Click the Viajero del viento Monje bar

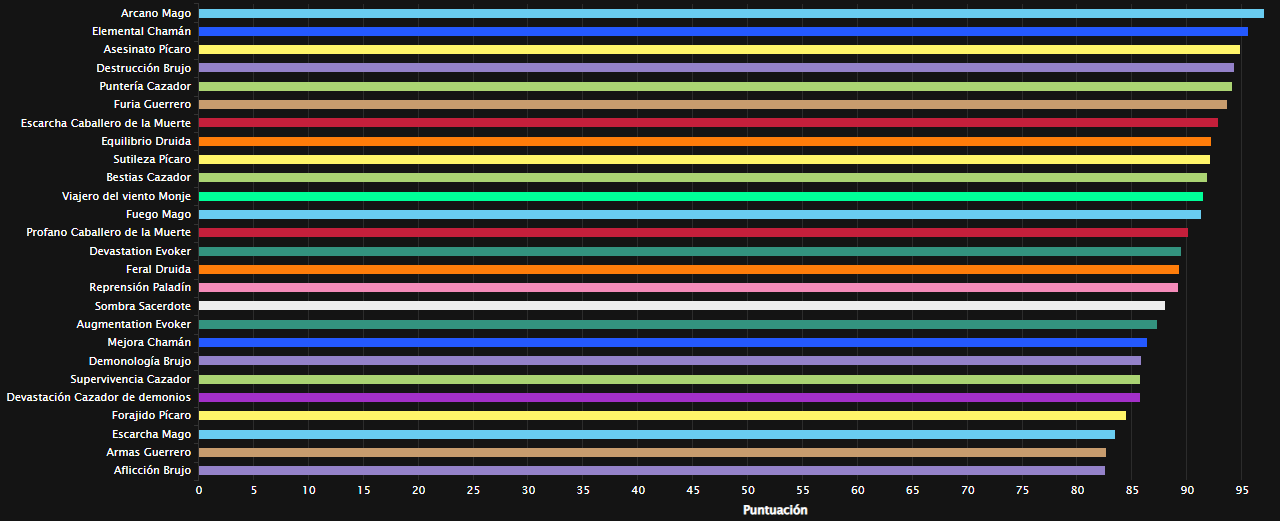(x=700, y=197)
